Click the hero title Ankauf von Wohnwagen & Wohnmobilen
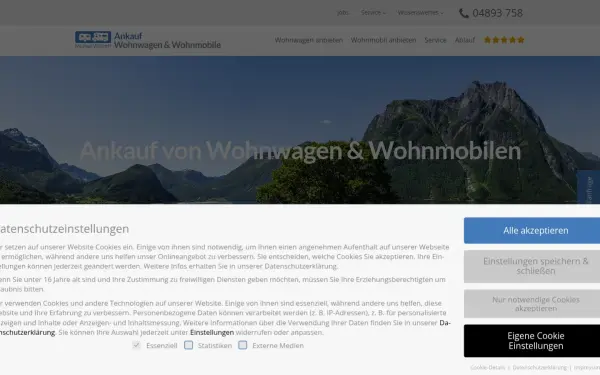 point(300,151)
